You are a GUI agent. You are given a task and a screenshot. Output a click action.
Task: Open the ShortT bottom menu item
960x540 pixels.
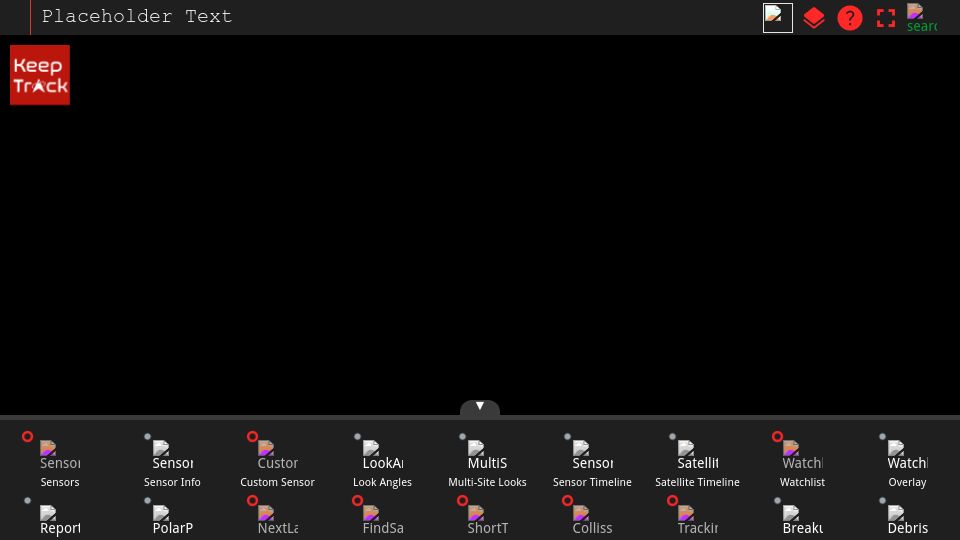pyautogui.click(x=487, y=519)
